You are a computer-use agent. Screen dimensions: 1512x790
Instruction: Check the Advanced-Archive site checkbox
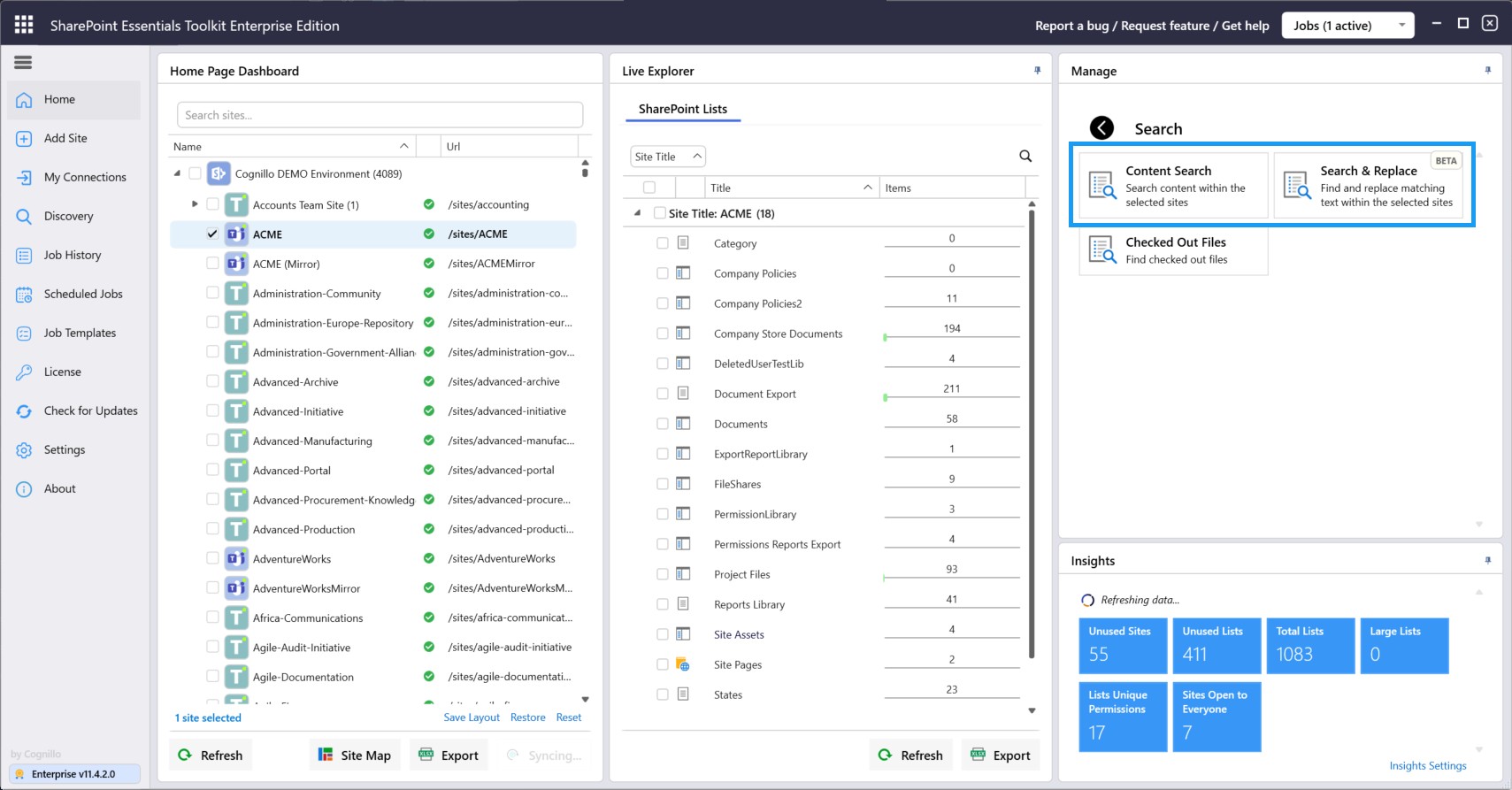click(x=212, y=381)
